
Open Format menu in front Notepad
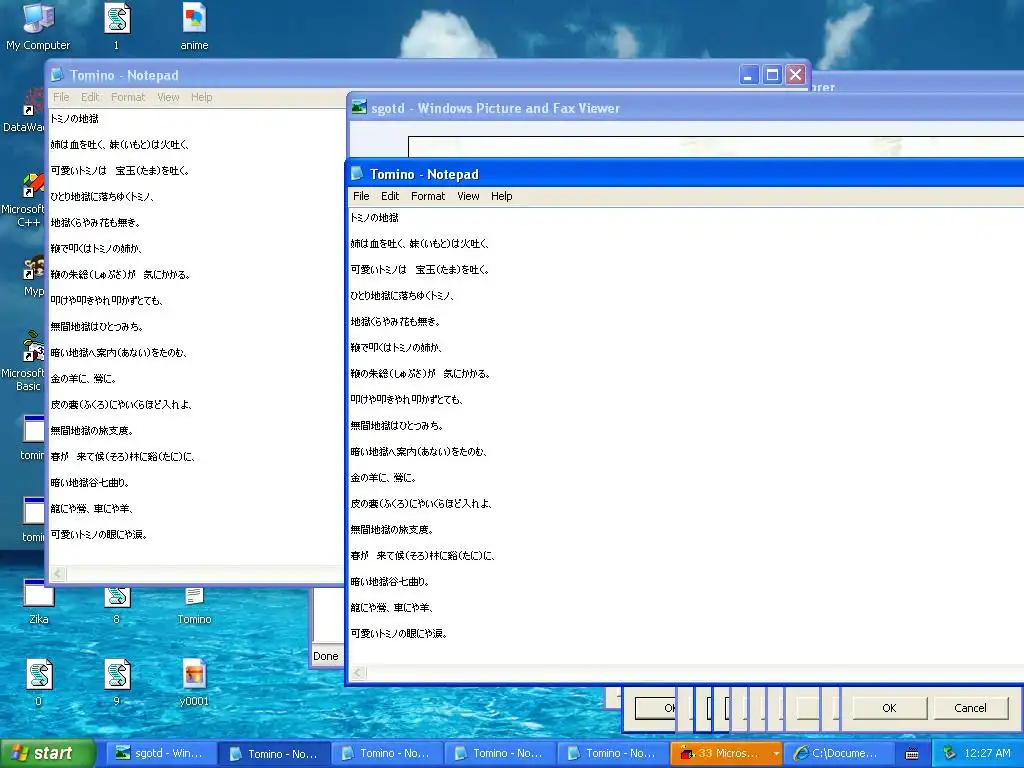tap(428, 196)
